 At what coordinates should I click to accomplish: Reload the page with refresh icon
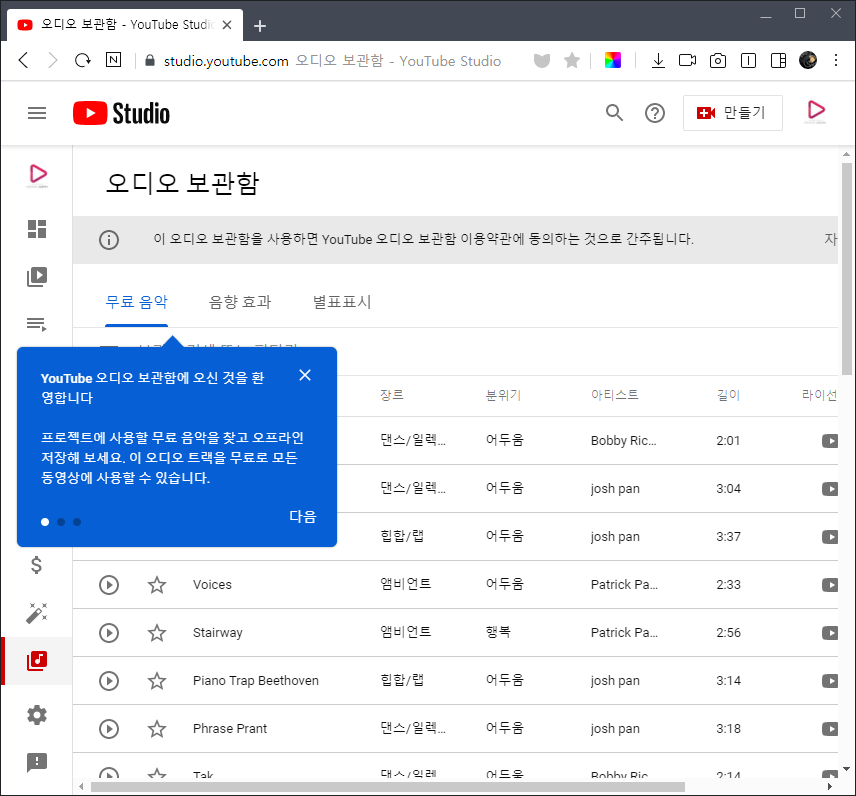click(82, 60)
